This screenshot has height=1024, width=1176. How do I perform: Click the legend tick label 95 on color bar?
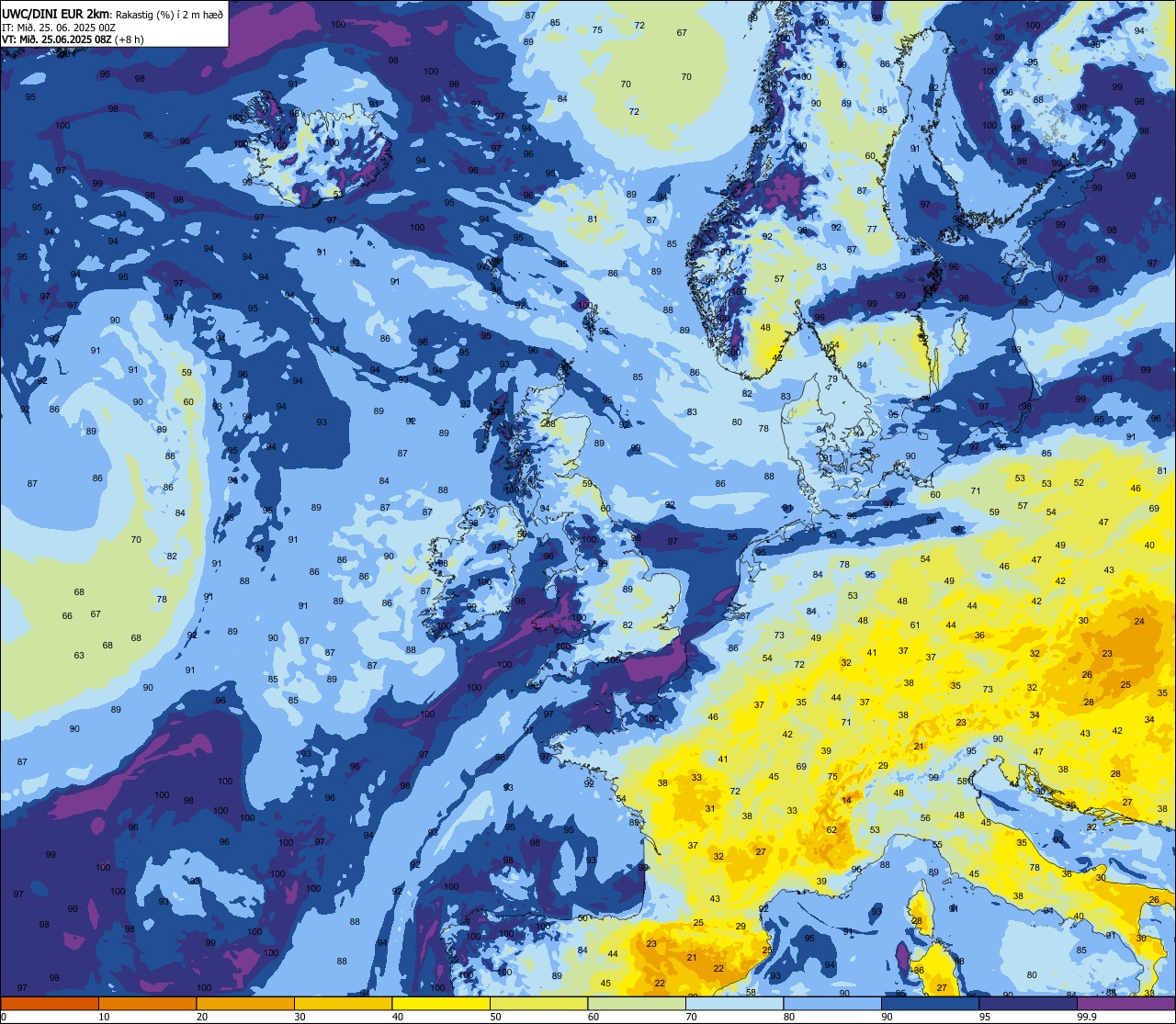click(985, 1017)
